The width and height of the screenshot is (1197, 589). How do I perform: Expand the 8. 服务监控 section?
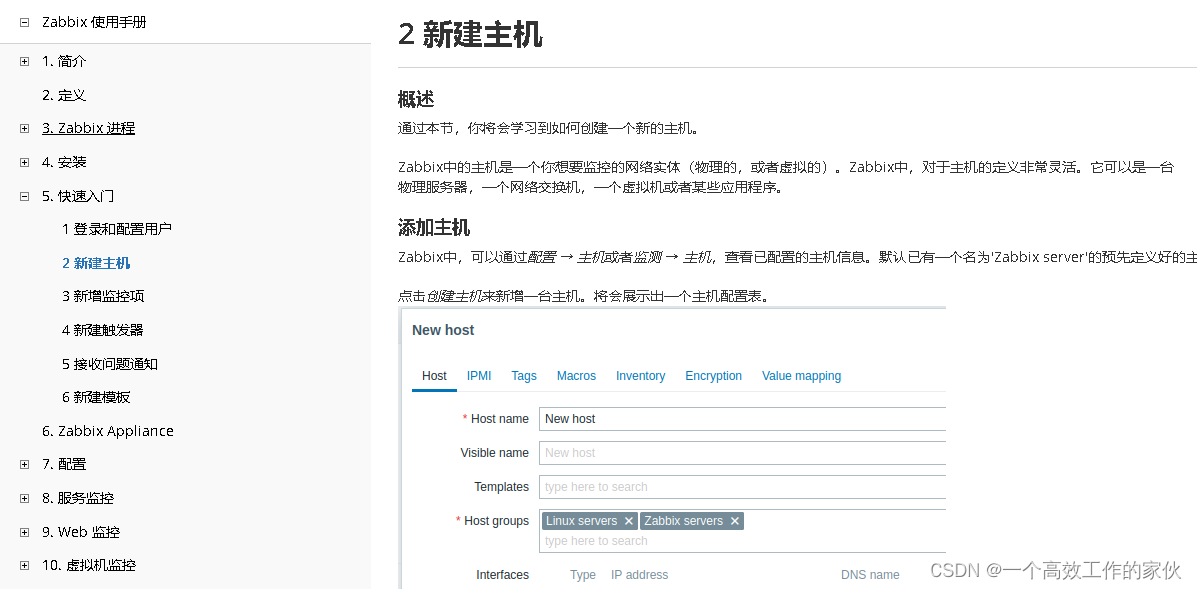coord(24,499)
